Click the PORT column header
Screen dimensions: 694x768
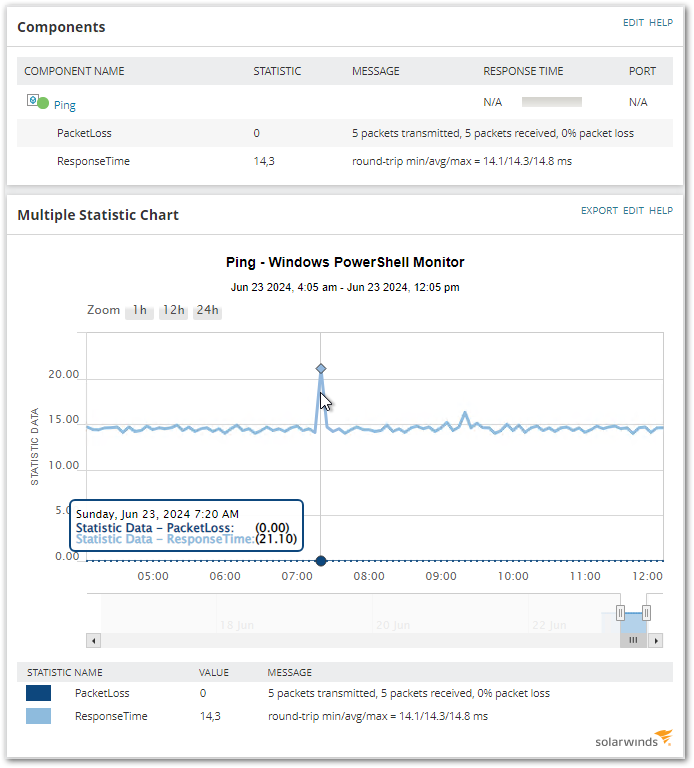coord(642,71)
